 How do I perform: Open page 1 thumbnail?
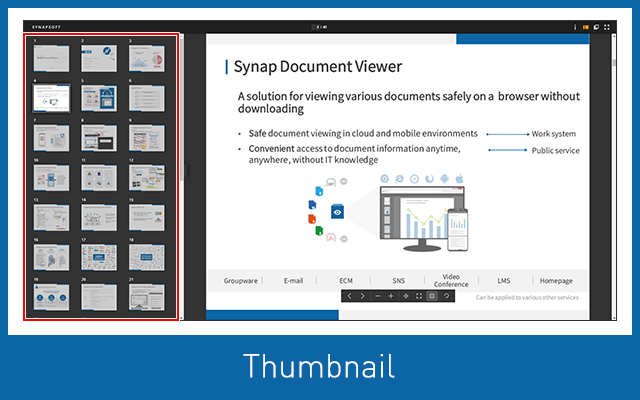point(51,58)
